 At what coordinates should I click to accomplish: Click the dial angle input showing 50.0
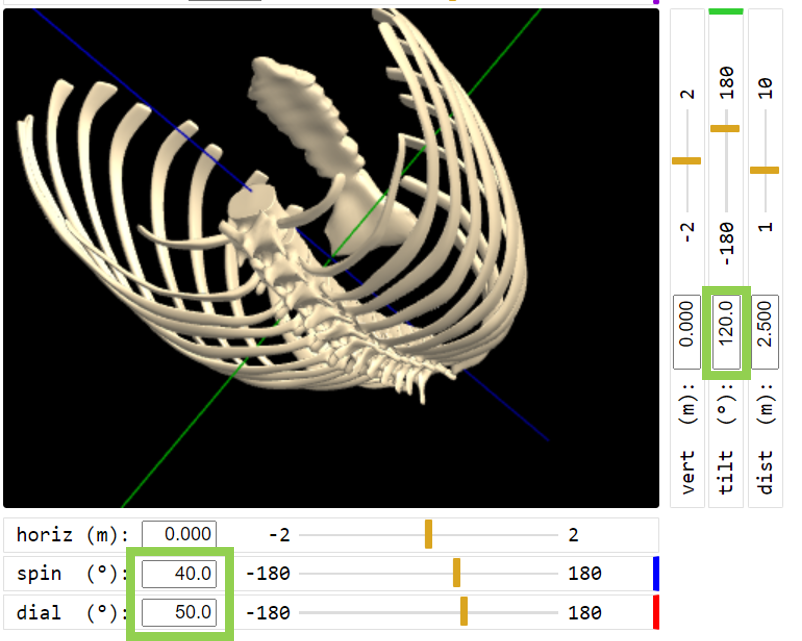tap(179, 612)
